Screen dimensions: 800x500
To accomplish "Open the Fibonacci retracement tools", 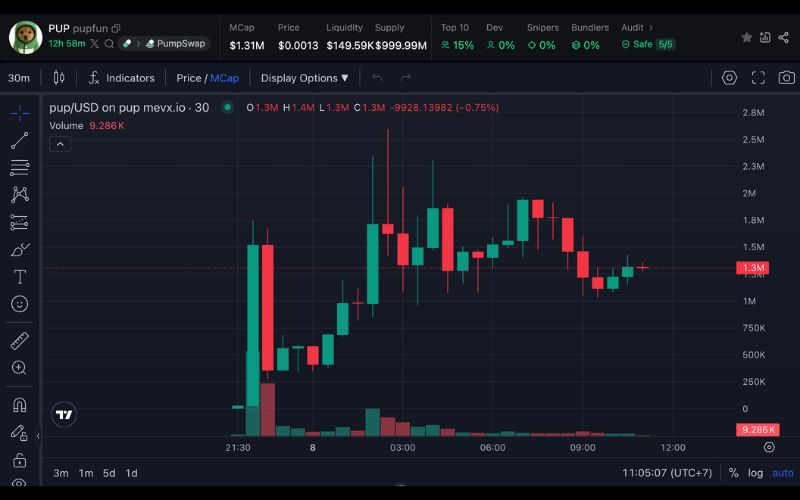I will [x=19, y=167].
